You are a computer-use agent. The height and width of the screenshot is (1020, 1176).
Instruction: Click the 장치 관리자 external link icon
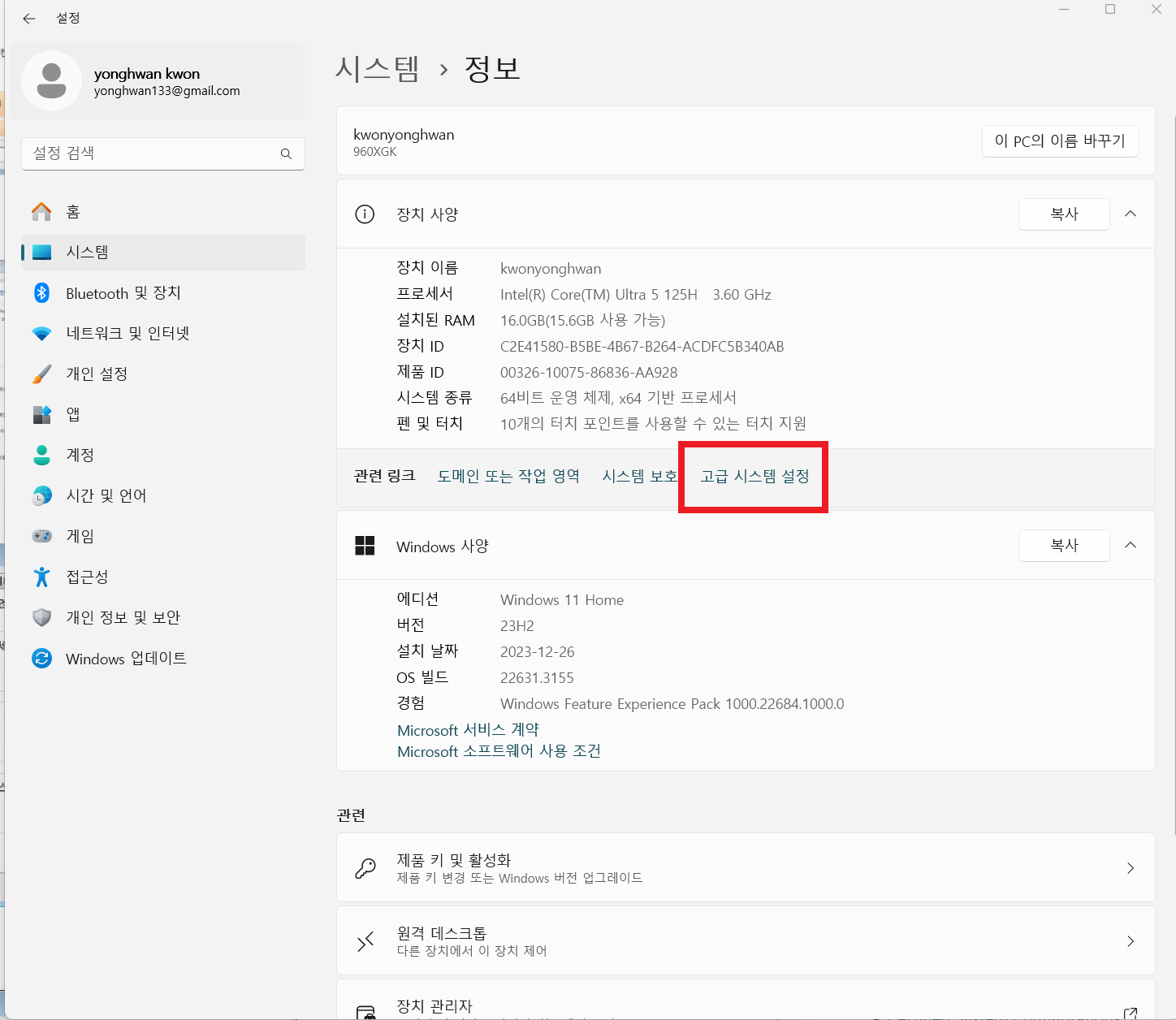tap(1131, 1013)
